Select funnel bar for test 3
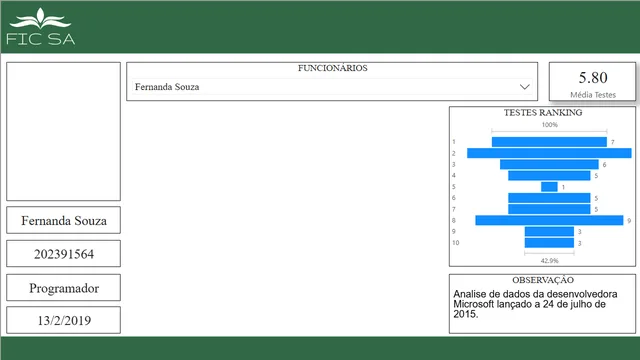 pos(549,164)
